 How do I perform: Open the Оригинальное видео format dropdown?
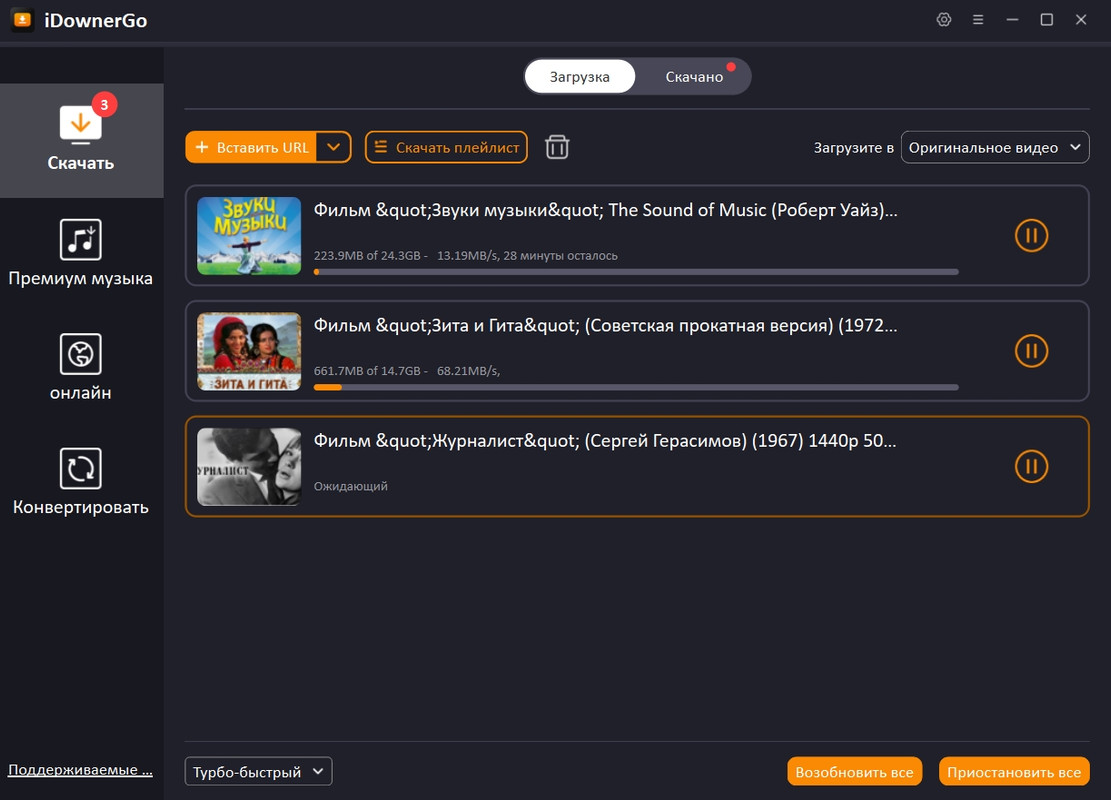(995, 147)
